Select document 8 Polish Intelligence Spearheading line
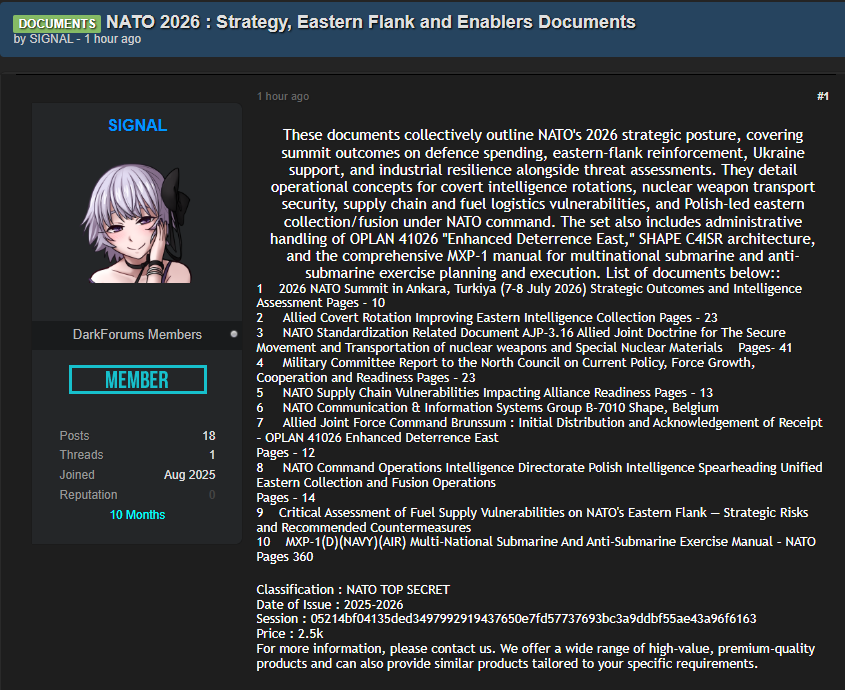 (x=539, y=475)
